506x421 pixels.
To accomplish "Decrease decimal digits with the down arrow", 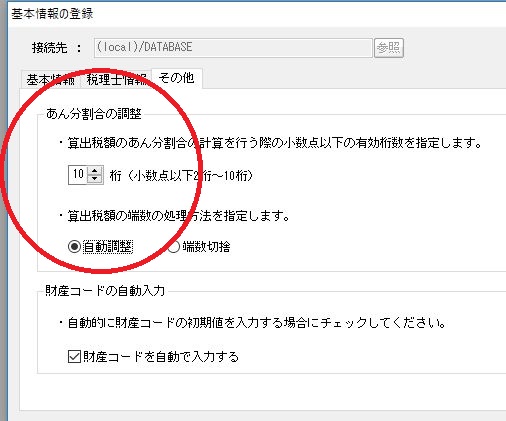I will coord(95,179).
